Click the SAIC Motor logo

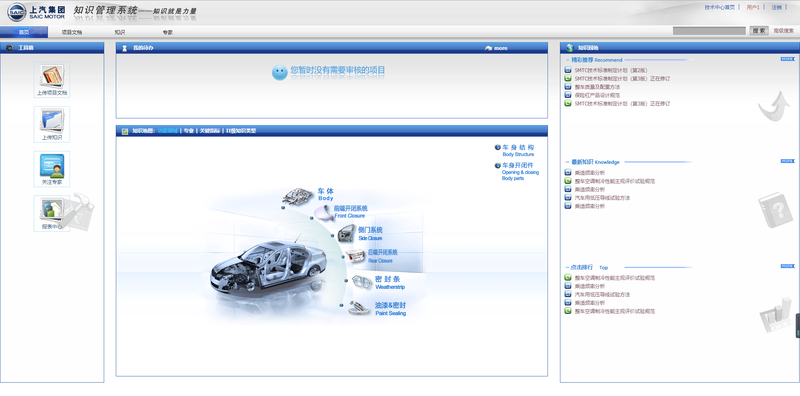(37, 12)
